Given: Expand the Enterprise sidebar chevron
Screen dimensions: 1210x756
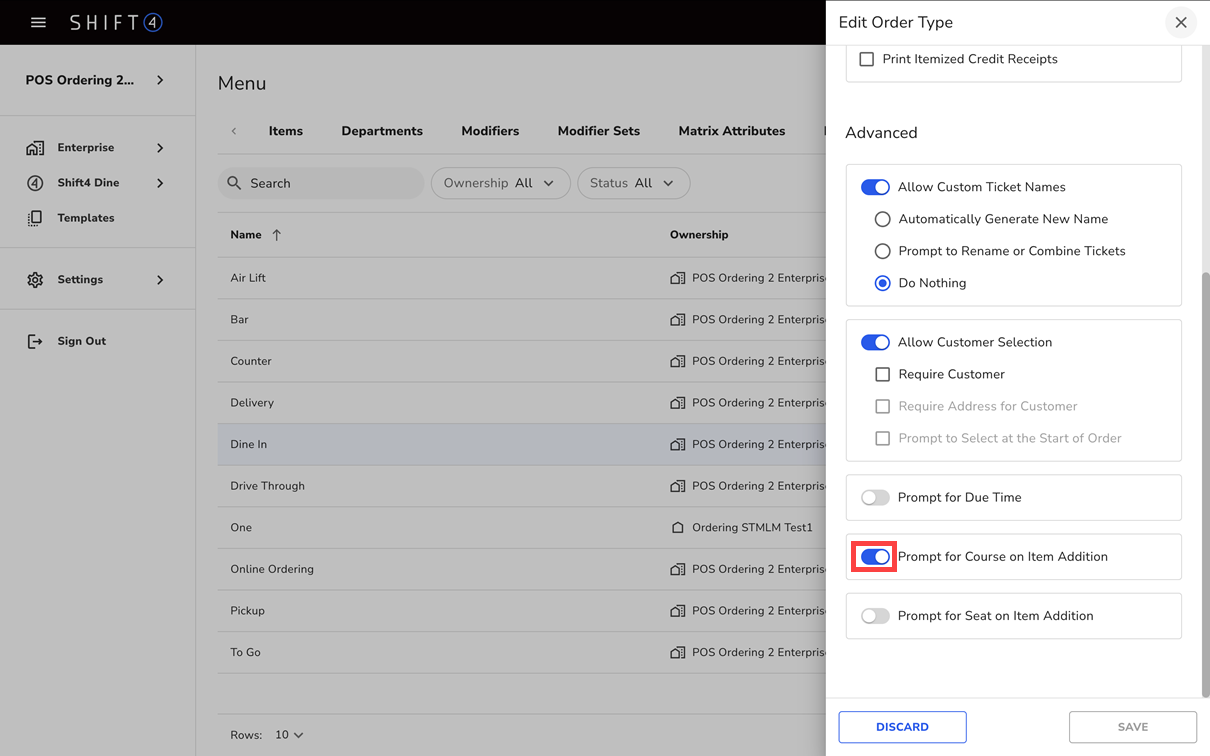Looking at the screenshot, I should click(x=160, y=148).
